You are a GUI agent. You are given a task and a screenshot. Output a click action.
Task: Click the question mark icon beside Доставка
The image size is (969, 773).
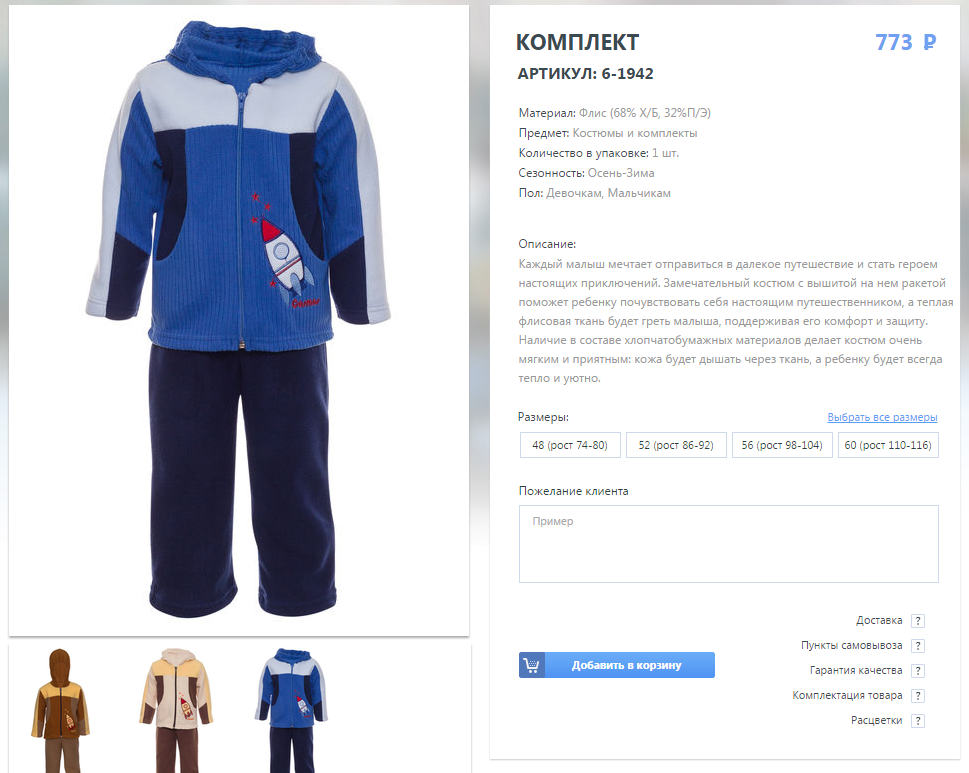(918, 621)
